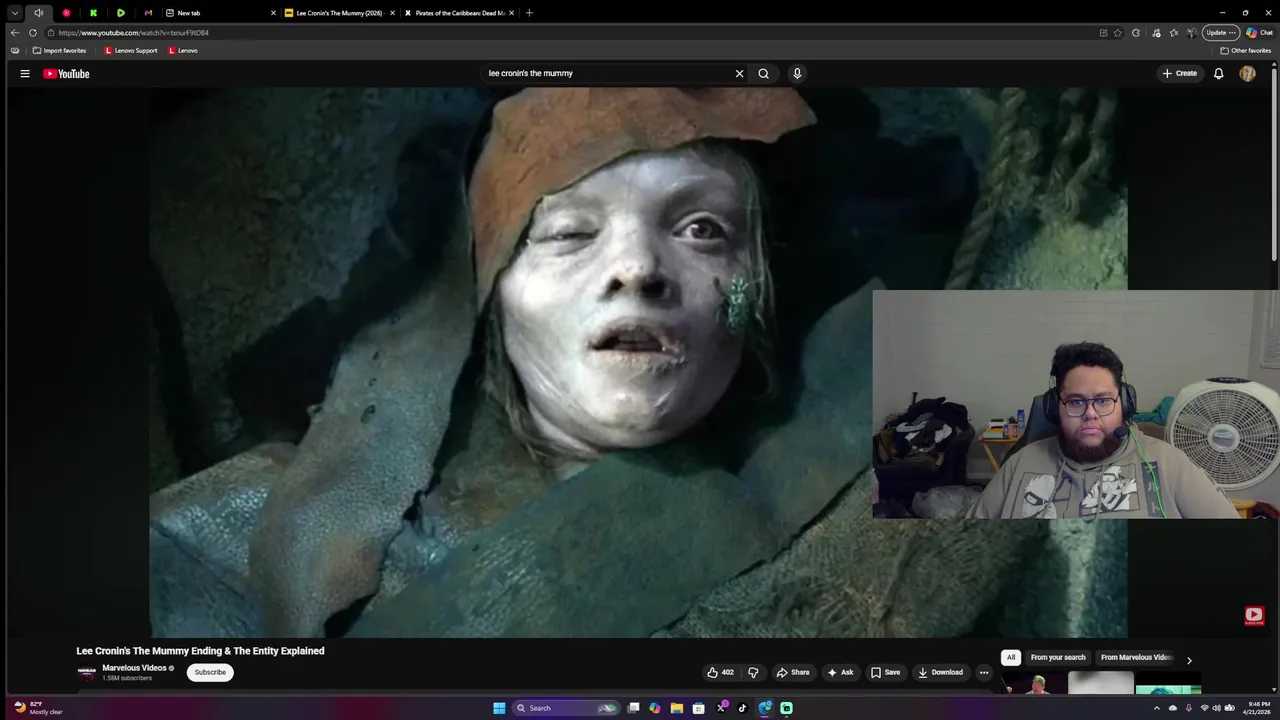Save the video to a playlist
The width and height of the screenshot is (1280, 720).
tap(885, 672)
